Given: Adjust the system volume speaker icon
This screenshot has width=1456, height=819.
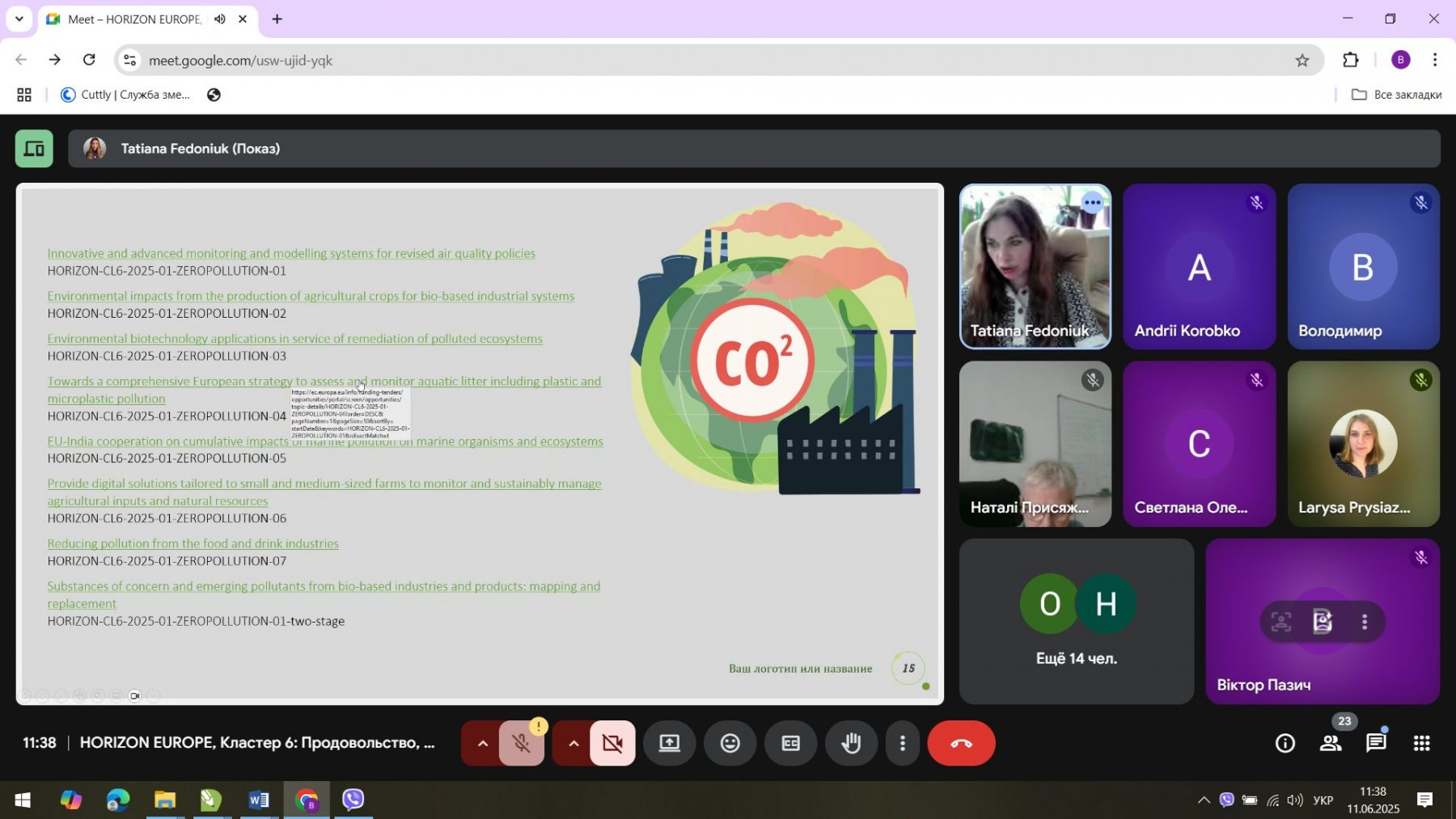Looking at the screenshot, I should click(x=1295, y=800).
